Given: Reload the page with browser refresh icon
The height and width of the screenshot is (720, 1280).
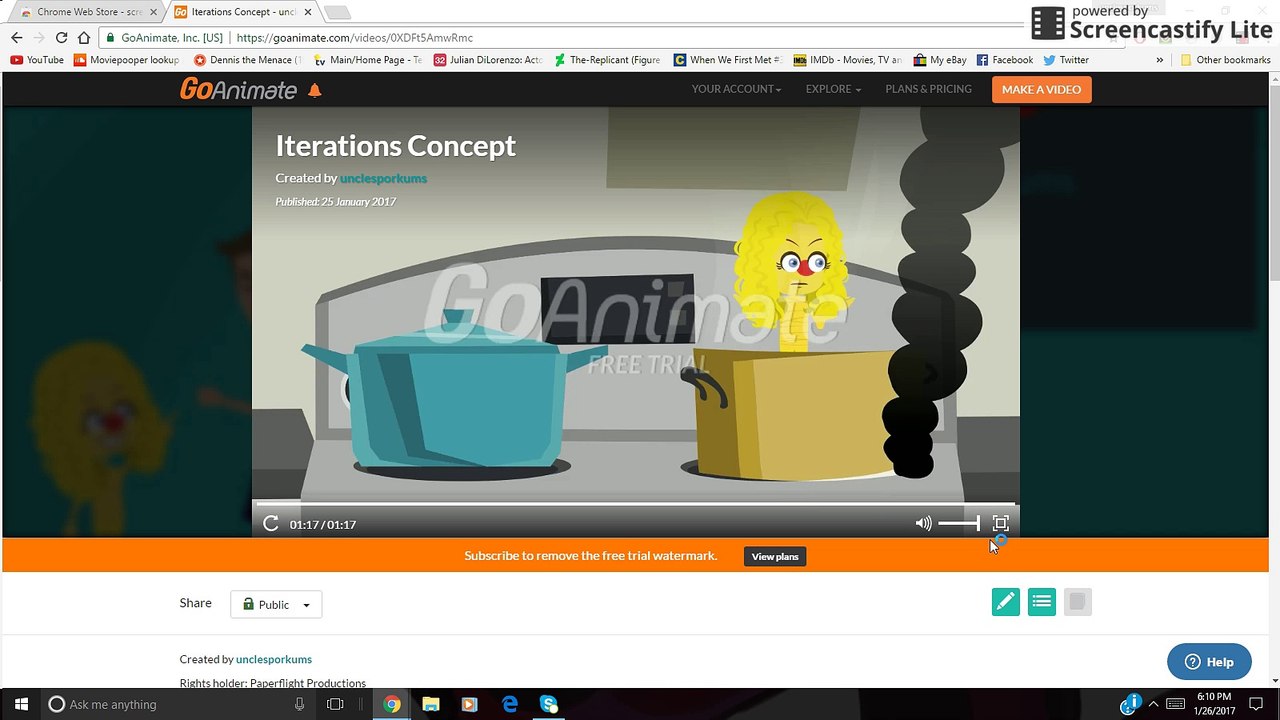Looking at the screenshot, I should coord(61,37).
